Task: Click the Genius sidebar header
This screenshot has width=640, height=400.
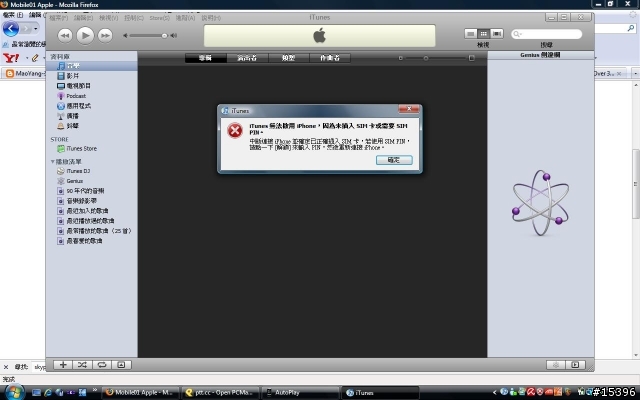Action: point(540,55)
